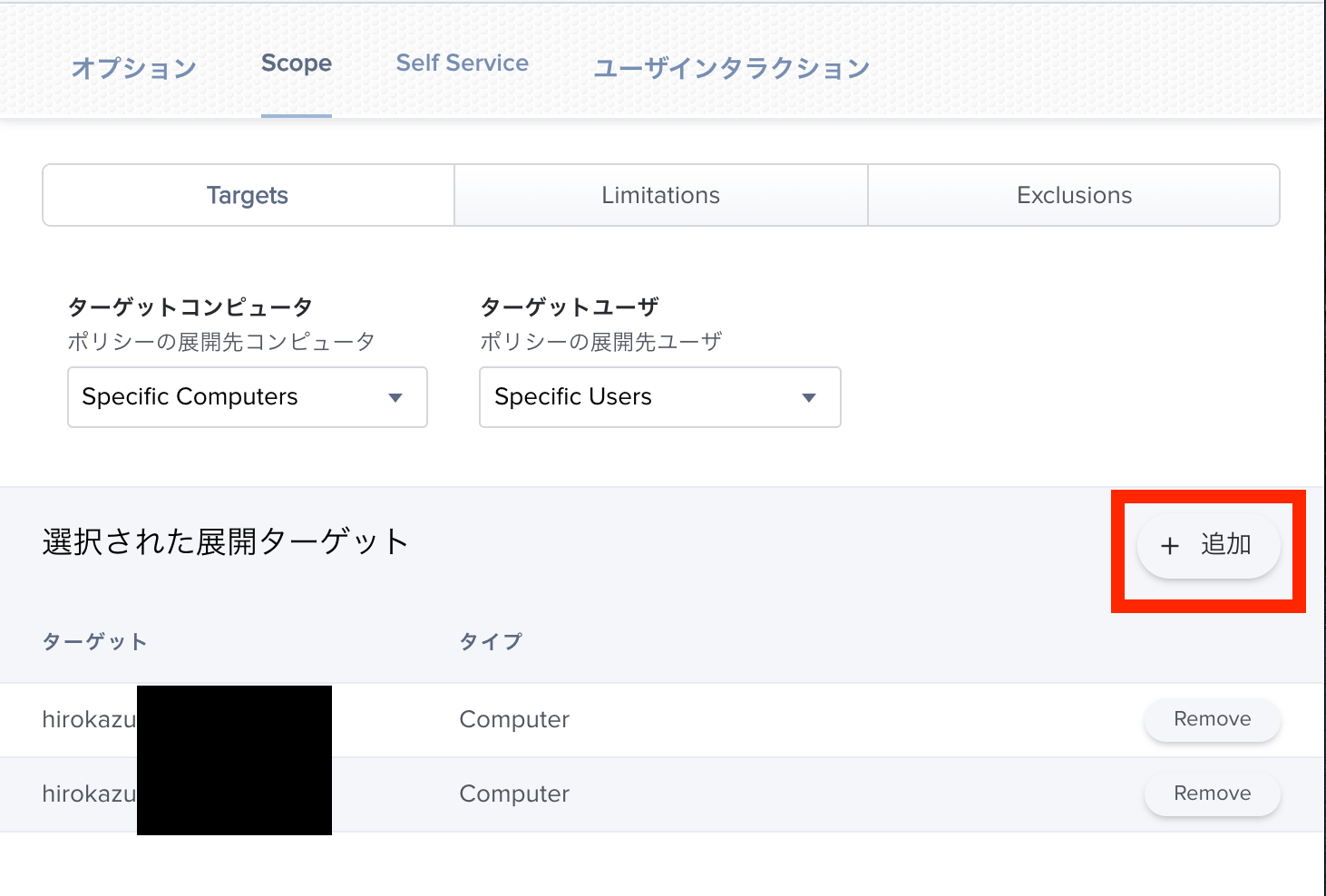Screen dimensions: 1326x896
Task: Remove the second hirokazu computer target
Action: (1212, 793)
